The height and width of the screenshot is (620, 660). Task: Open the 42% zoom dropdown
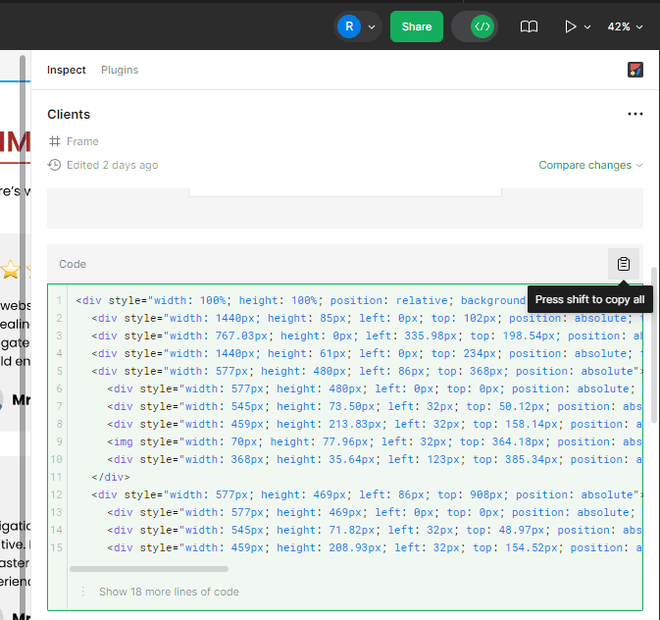point(625,27)
